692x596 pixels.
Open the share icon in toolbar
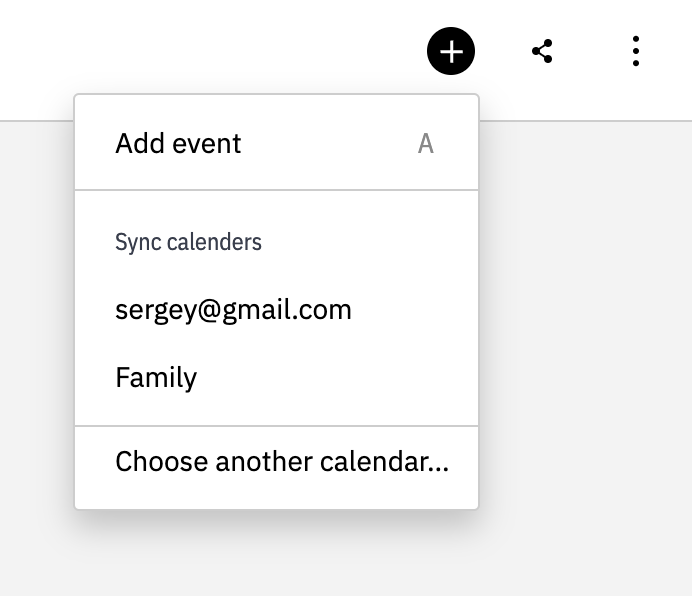(x=542, y=51)
